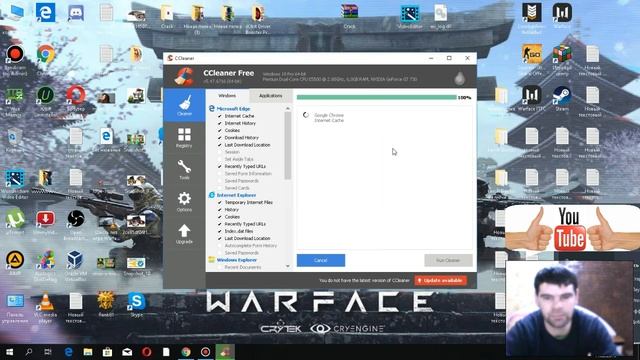Viewport: 640px width, 360px height.
Task: Toggle Edge Download History checkbox
Action: click(220, 138)
